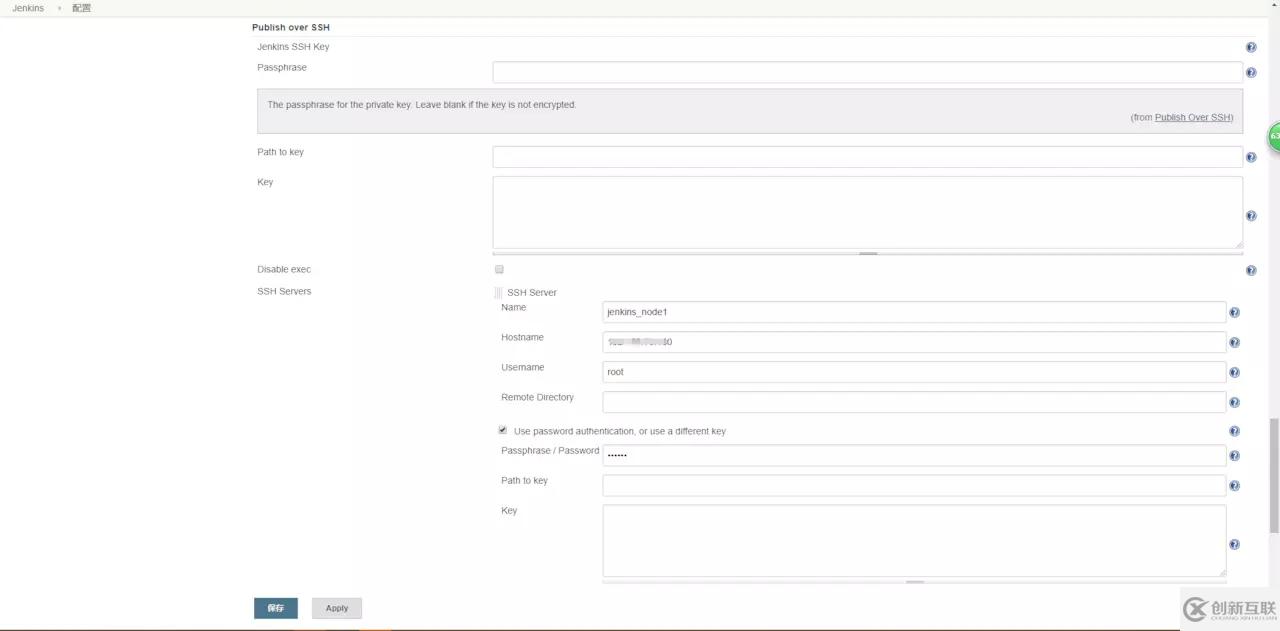Click into the SSH server Key textarea
The width and height of the screenshot is (1280, 631).
pos(914,541)
